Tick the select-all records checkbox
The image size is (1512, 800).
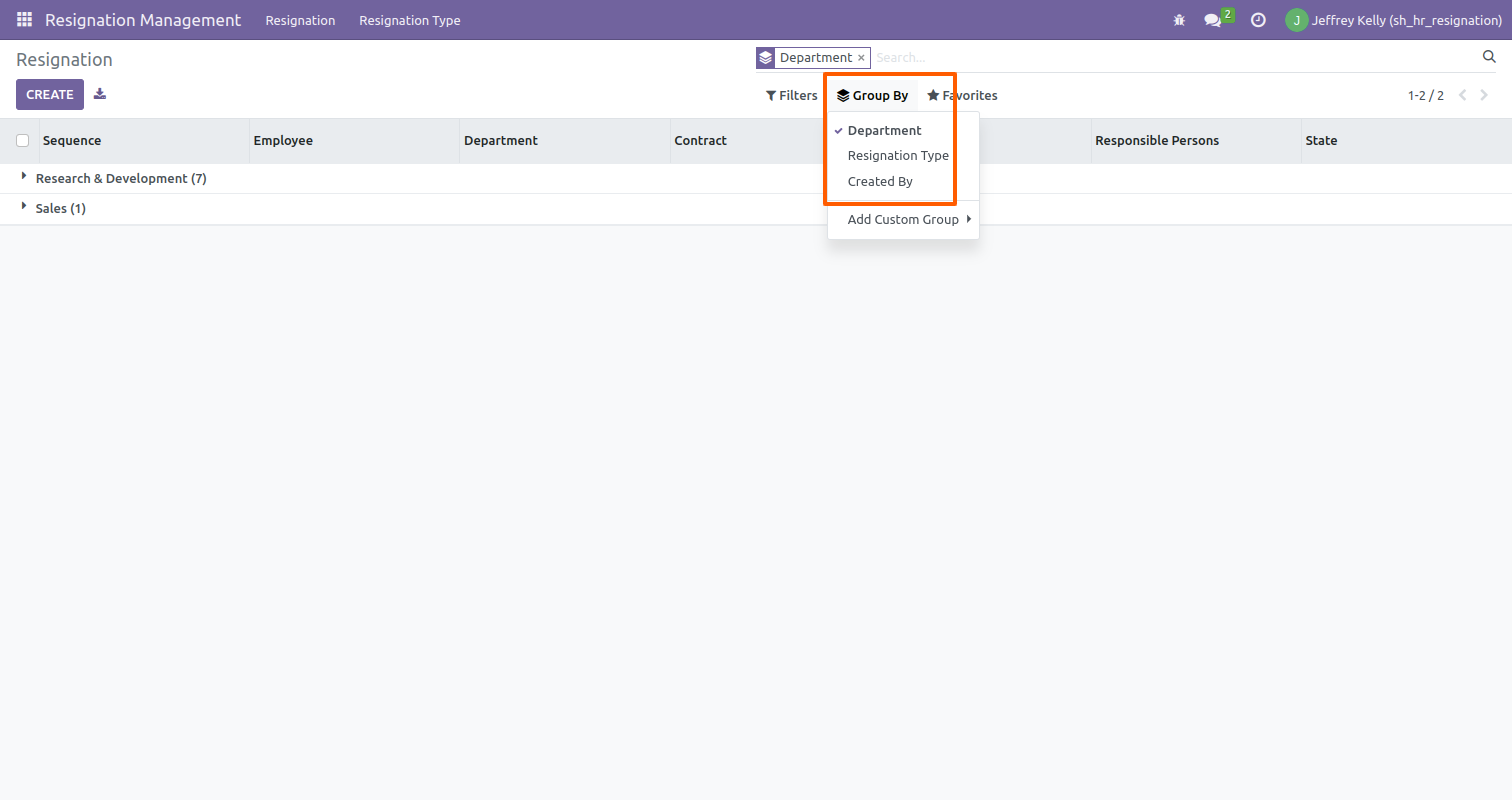23,141
